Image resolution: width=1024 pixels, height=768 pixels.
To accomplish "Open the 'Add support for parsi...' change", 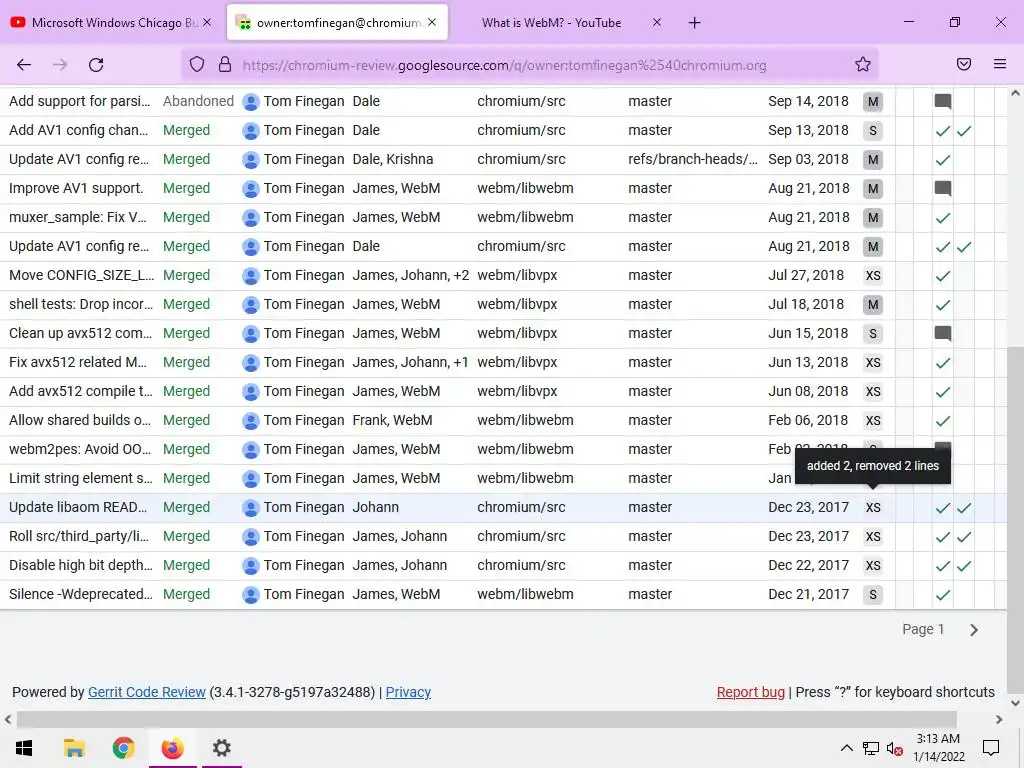I will click(x=80, y=101).
